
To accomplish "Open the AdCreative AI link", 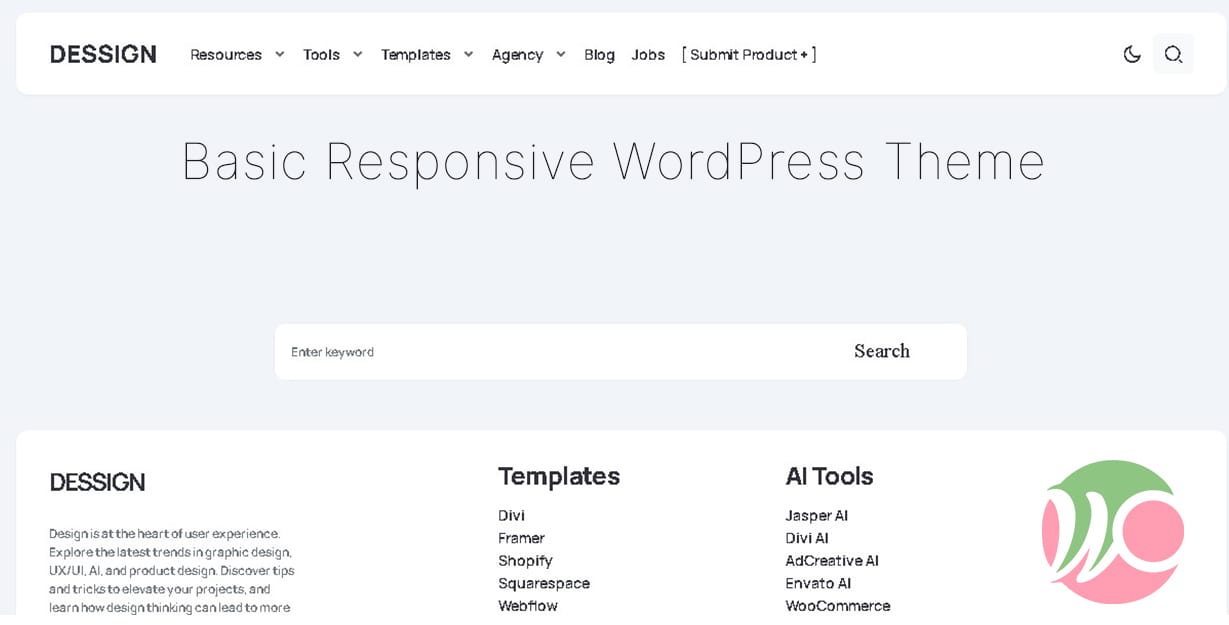I will pos(832,561).
